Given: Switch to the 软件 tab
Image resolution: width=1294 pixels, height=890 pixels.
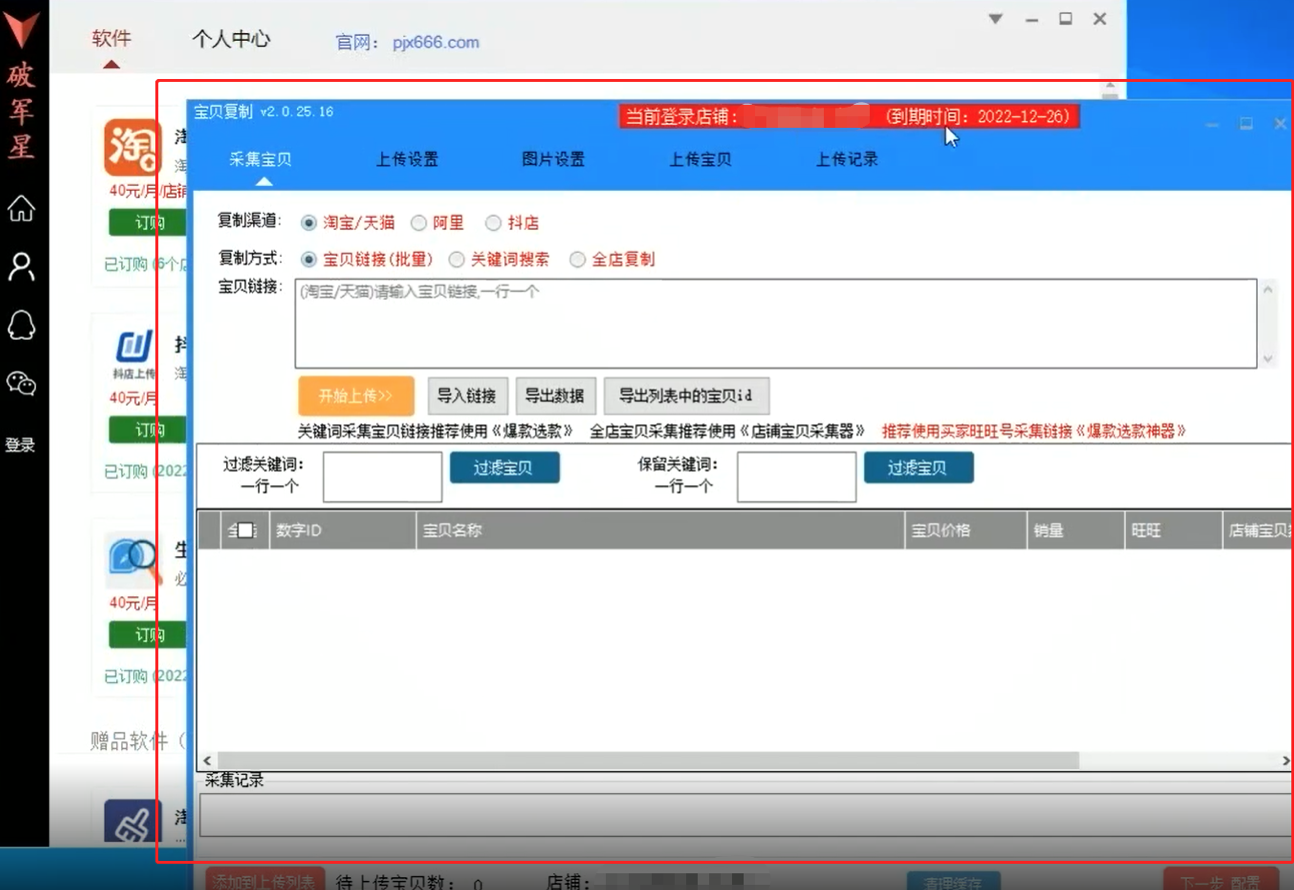Looking at the screenshot, I should point(111,39).
